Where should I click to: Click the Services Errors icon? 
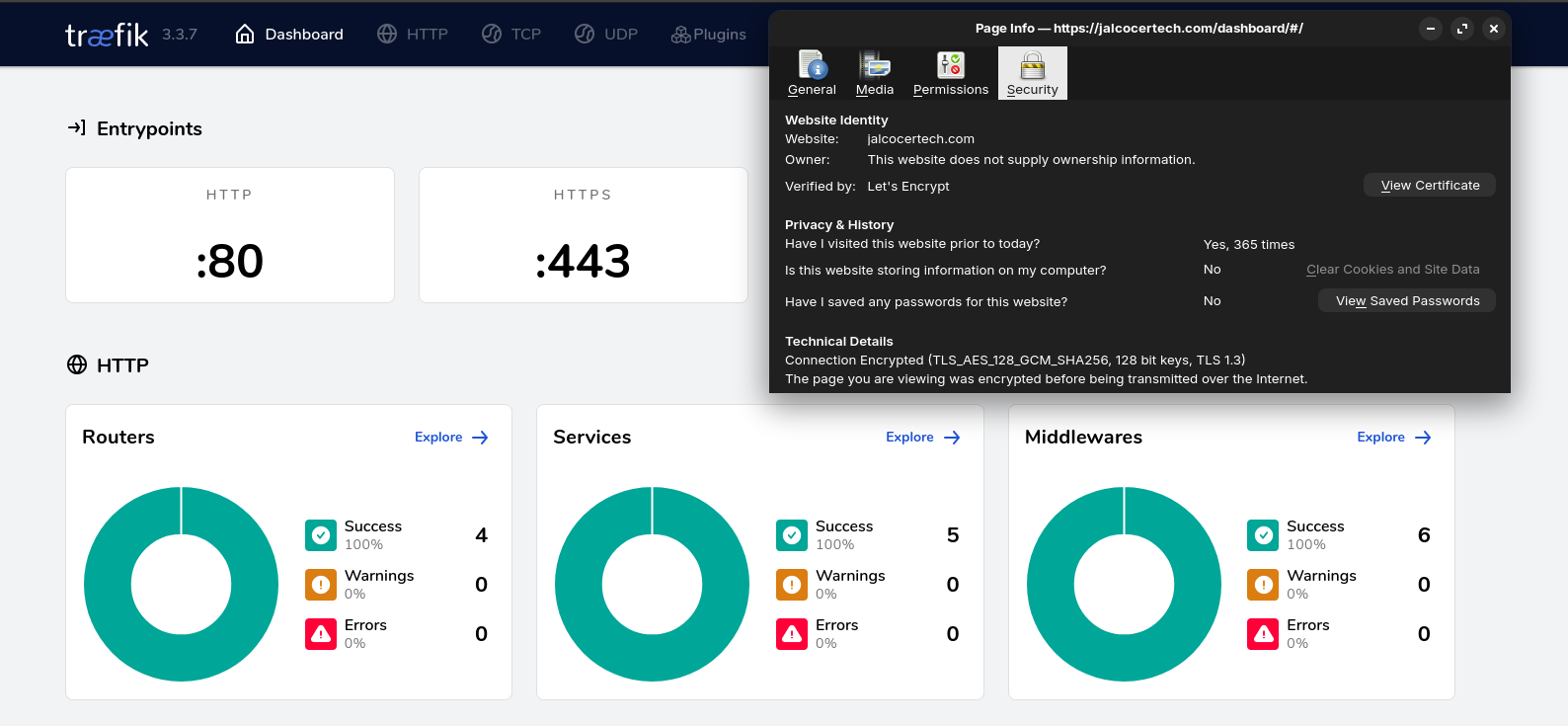[792, 634]
